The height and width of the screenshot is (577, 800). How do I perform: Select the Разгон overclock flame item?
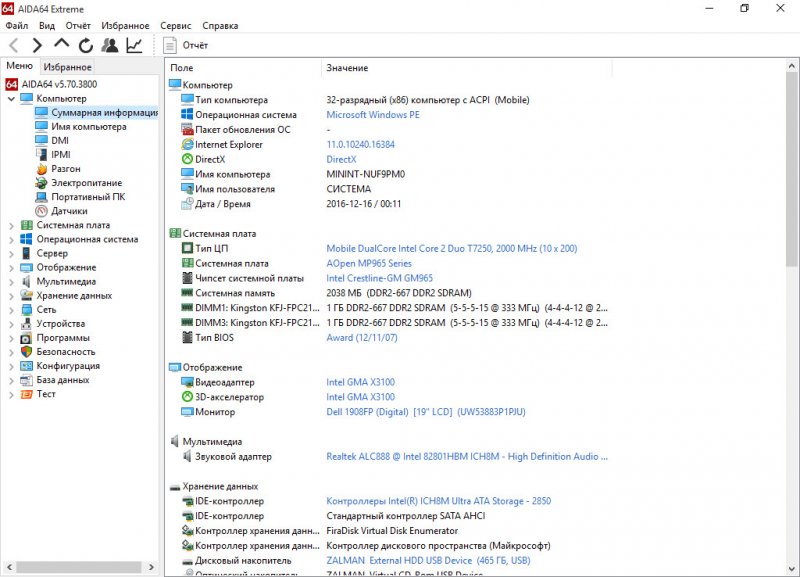point(65,169)
